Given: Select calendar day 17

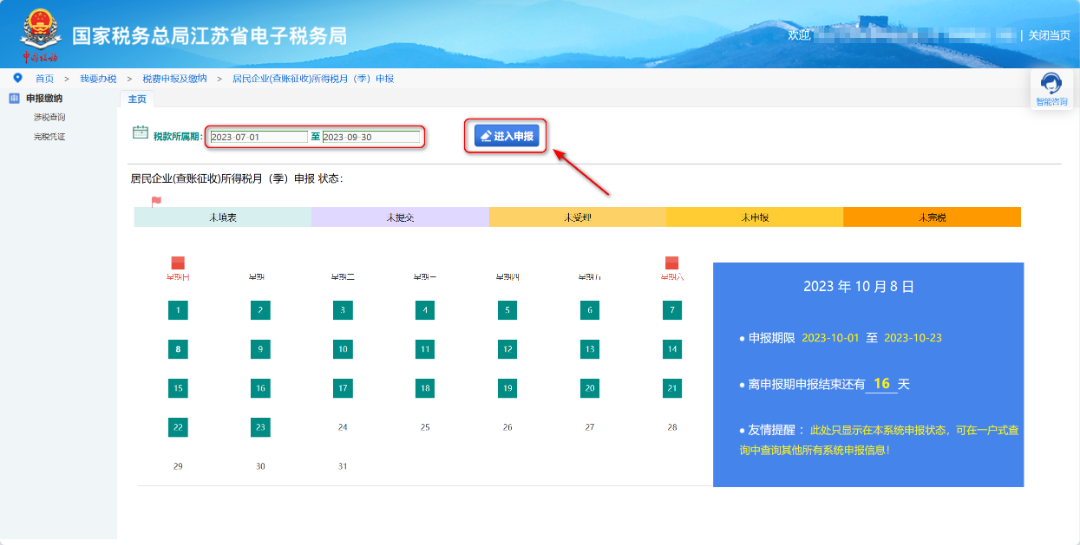Looking at the screenshot, I should 343,388.
